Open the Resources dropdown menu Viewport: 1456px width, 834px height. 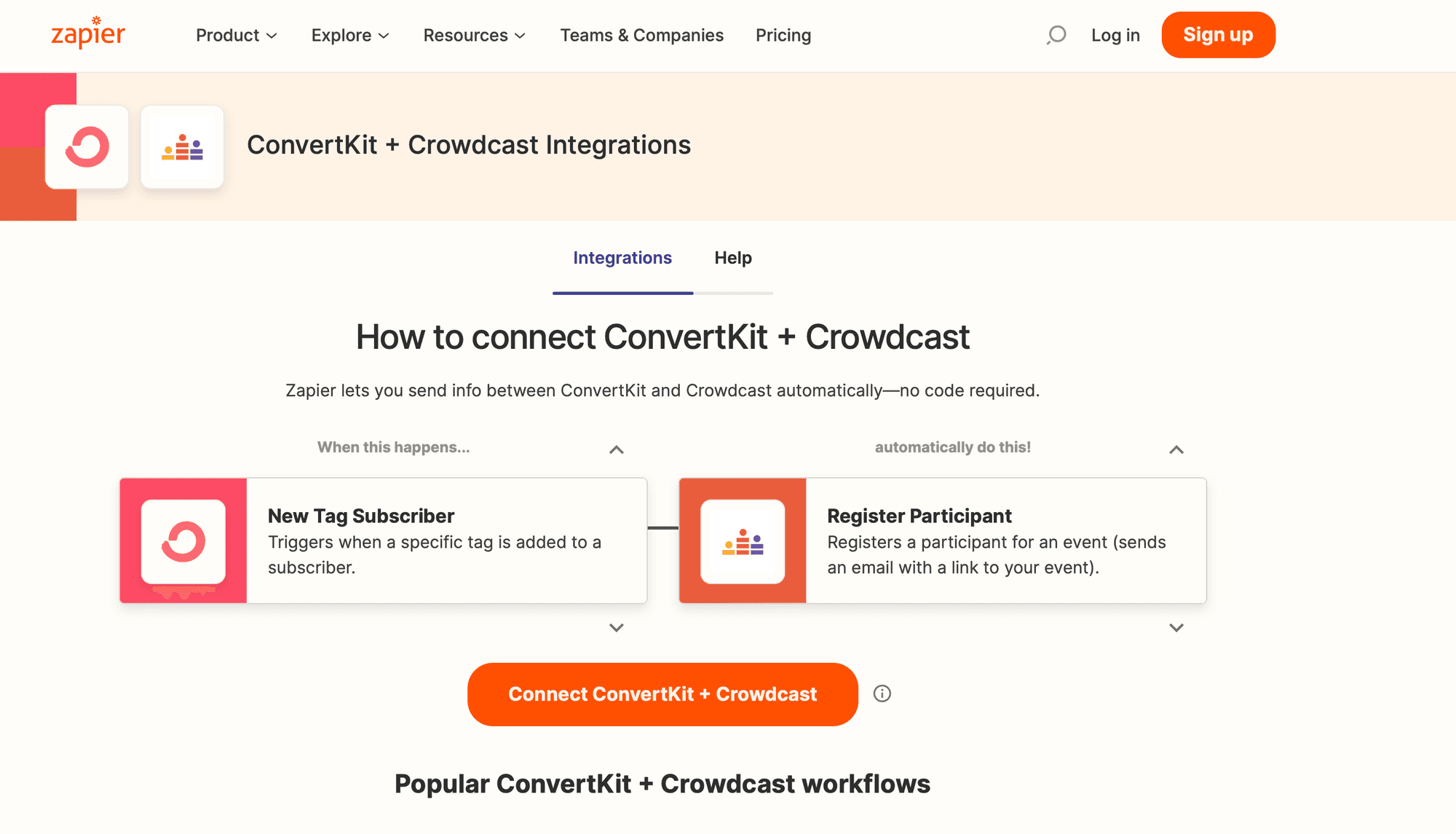click(475, 35)
